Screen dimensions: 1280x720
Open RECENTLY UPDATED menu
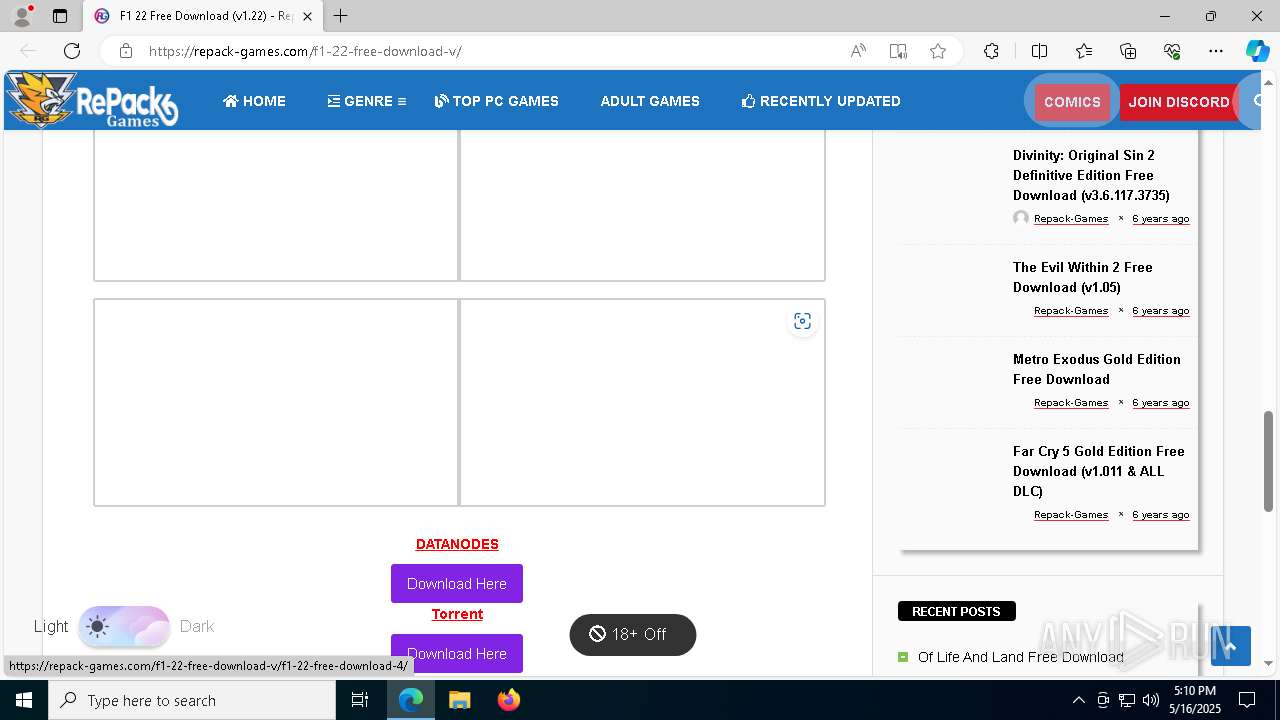pos(821,101)
